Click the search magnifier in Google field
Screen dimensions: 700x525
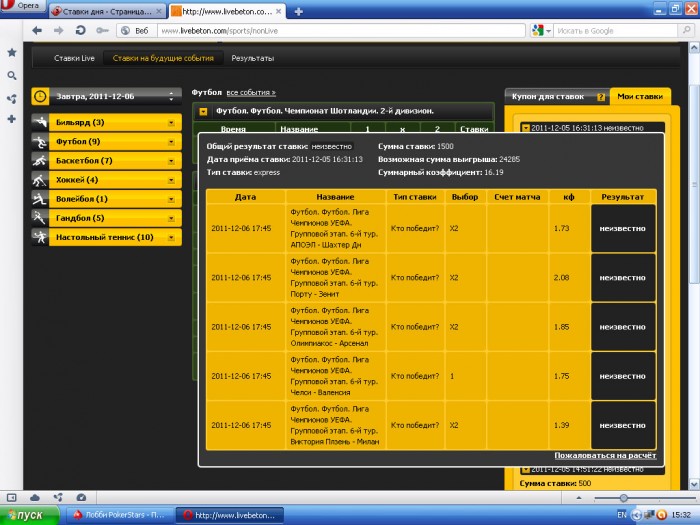click(685, 30)
